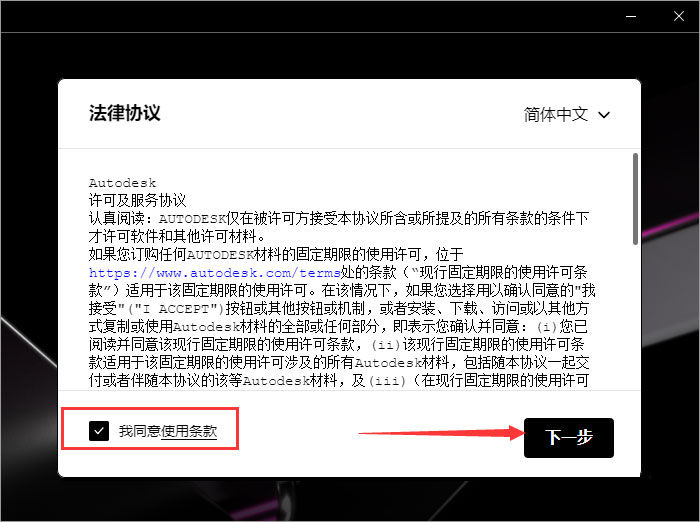Click the 法律协议 dialog heading
This screenshot has width=700, height=522.
point(125,113)
